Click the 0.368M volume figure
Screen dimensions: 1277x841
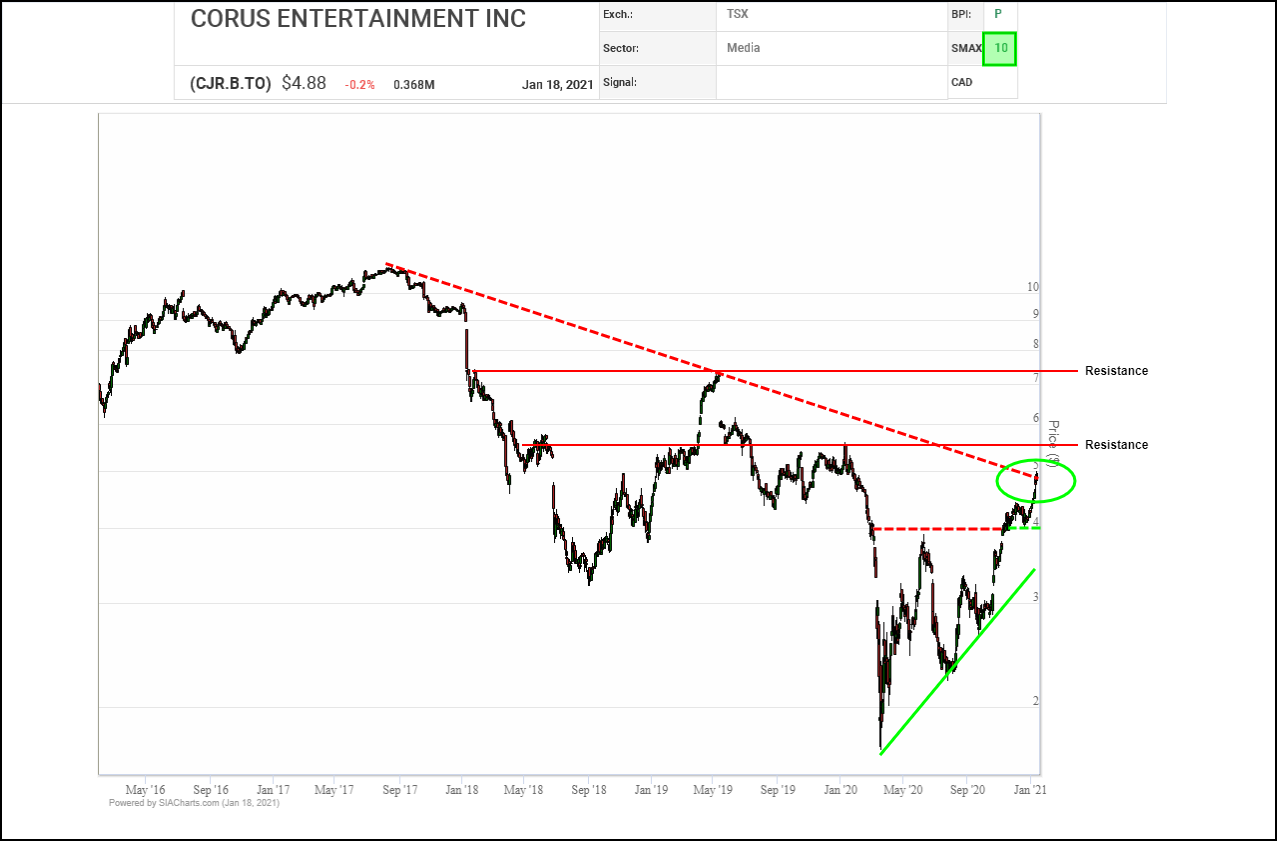pos(414,85)
